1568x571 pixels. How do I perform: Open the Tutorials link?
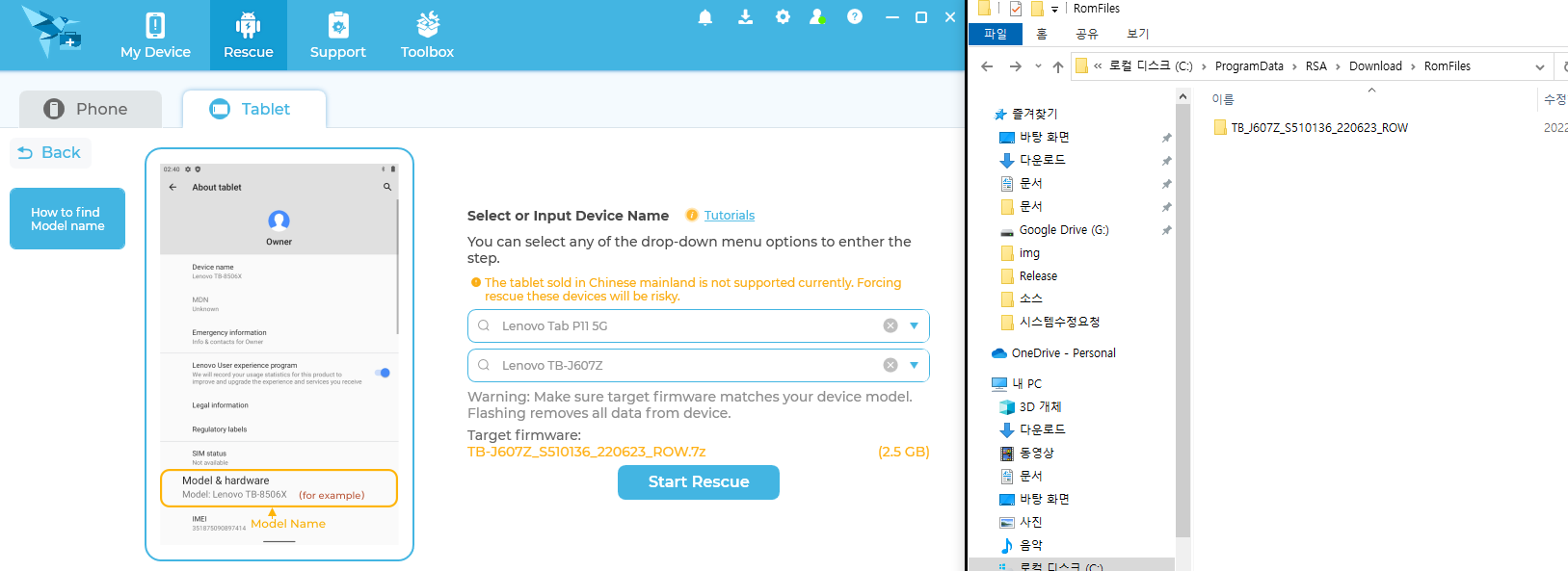(730, 216)
